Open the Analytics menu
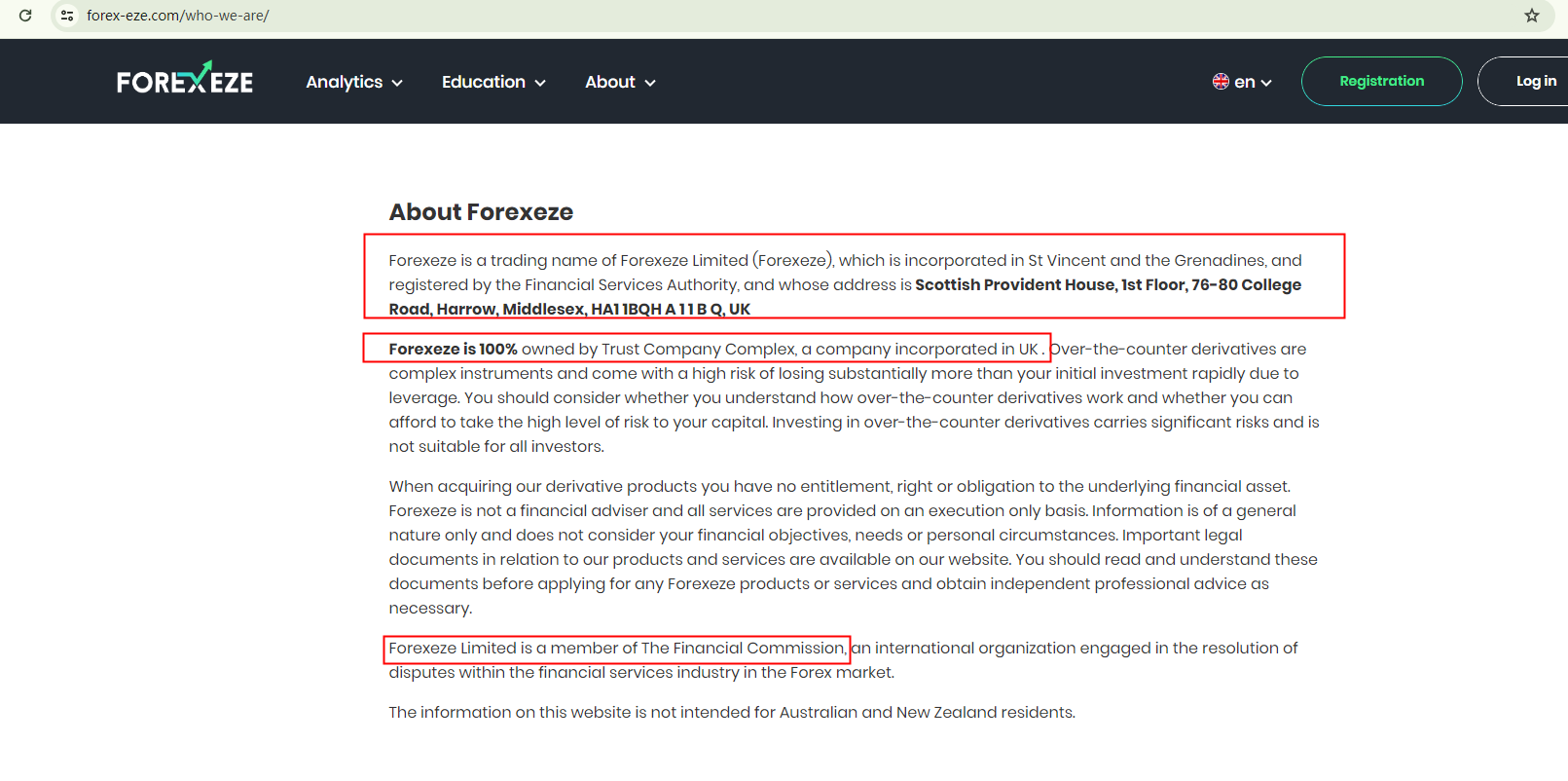 (354, 82)
